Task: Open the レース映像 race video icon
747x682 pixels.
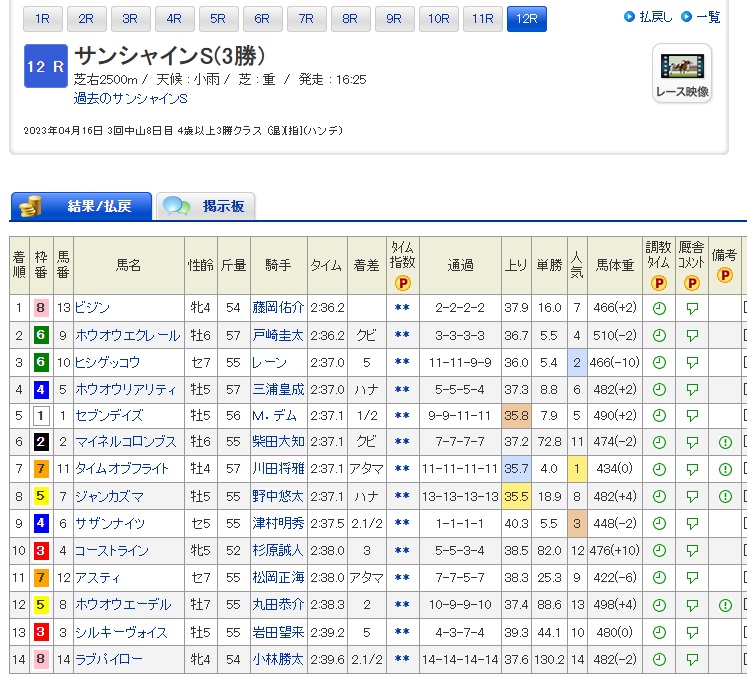Action: click(x=682, y=73)
